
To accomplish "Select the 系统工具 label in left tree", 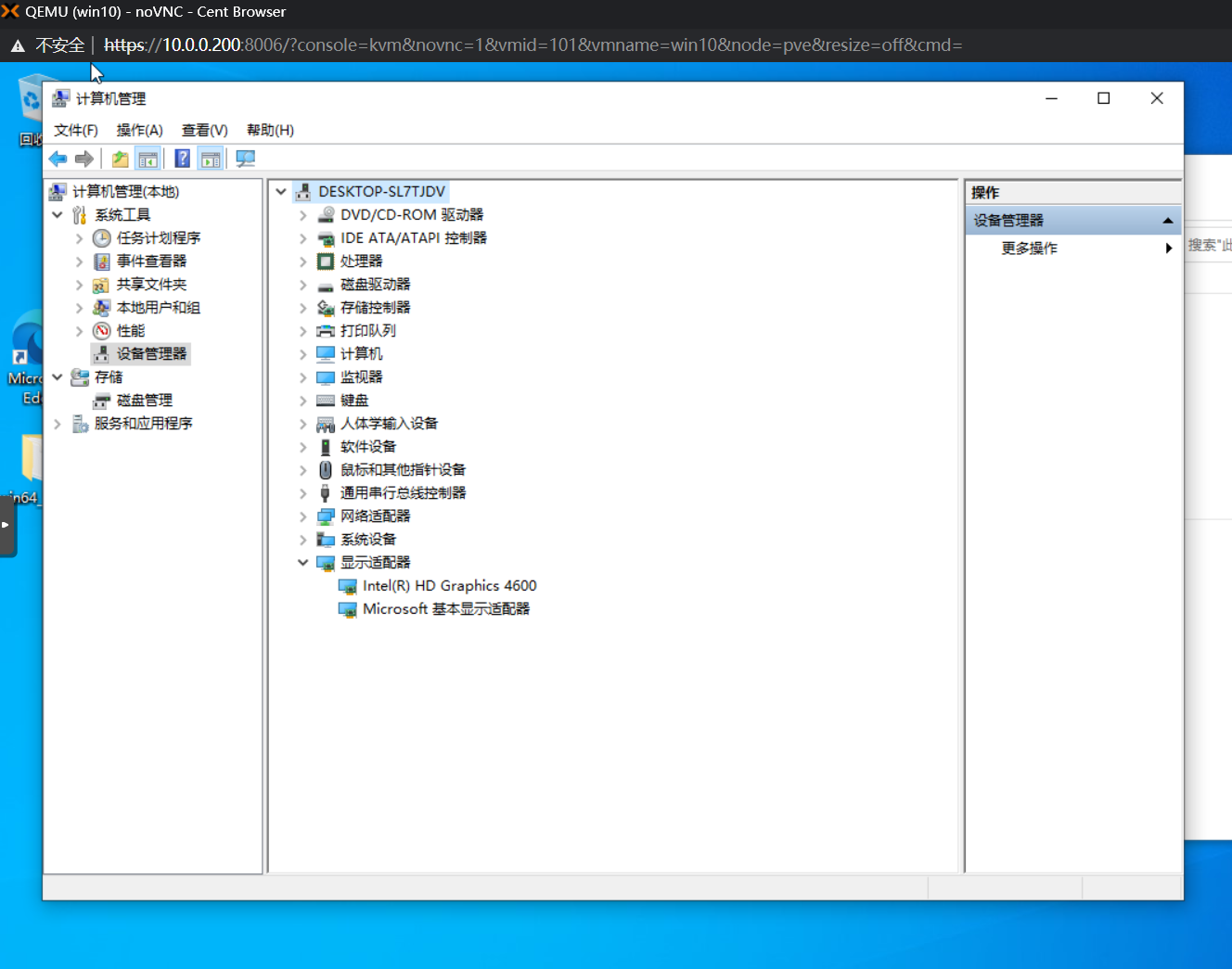I will coord(122,215).
